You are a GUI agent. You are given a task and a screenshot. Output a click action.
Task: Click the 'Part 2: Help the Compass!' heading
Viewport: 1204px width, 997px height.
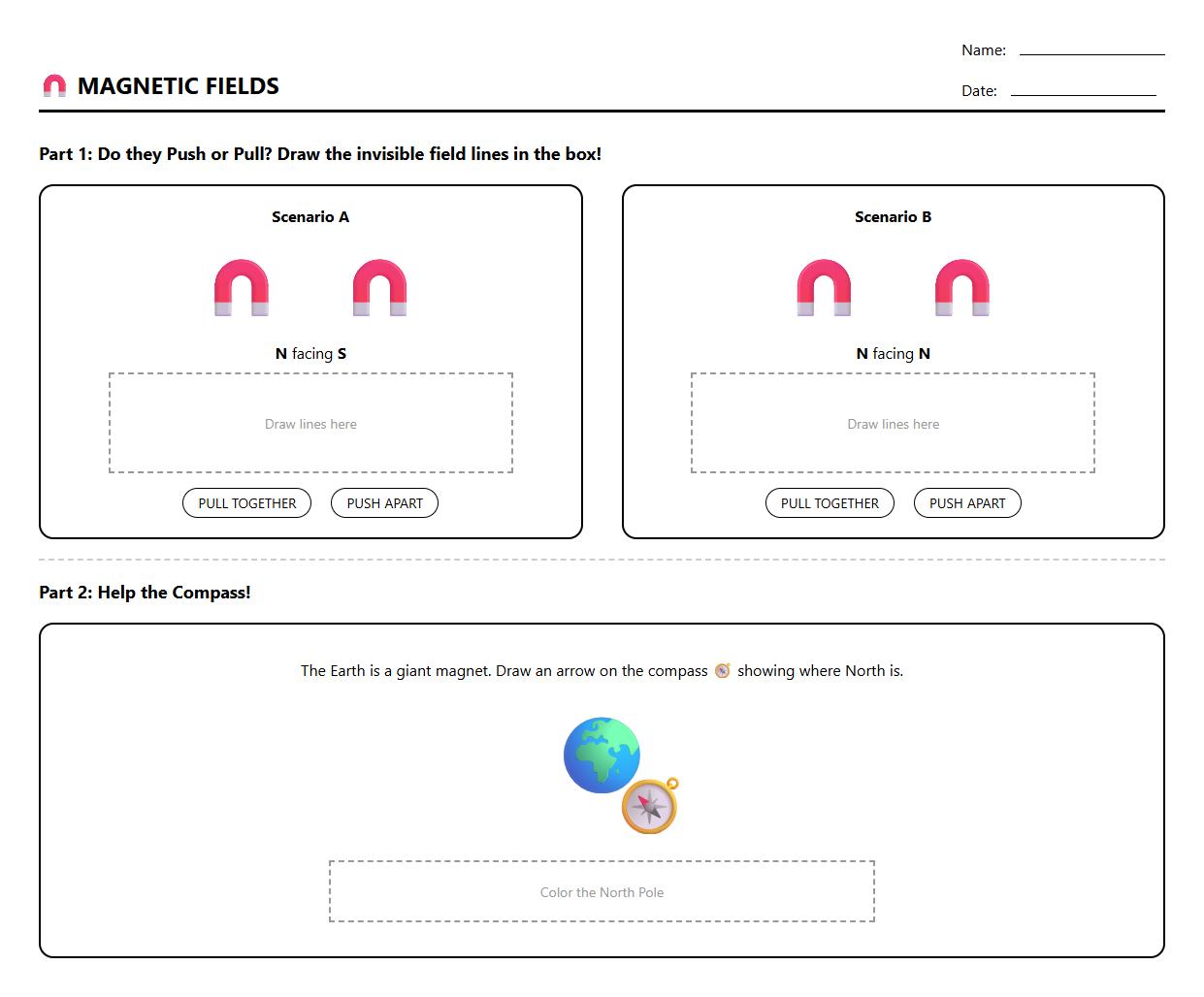tap(144, 592)
